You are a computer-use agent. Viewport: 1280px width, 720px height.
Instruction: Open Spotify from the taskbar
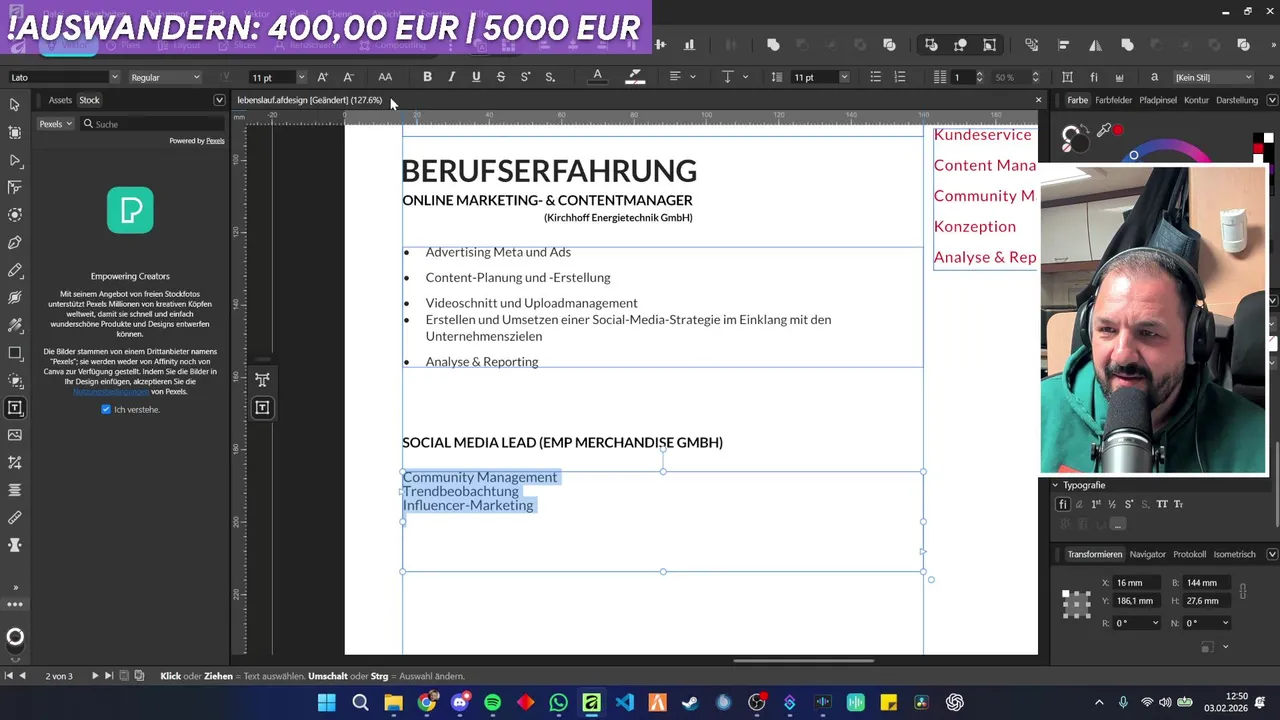(x=492, y=703)
